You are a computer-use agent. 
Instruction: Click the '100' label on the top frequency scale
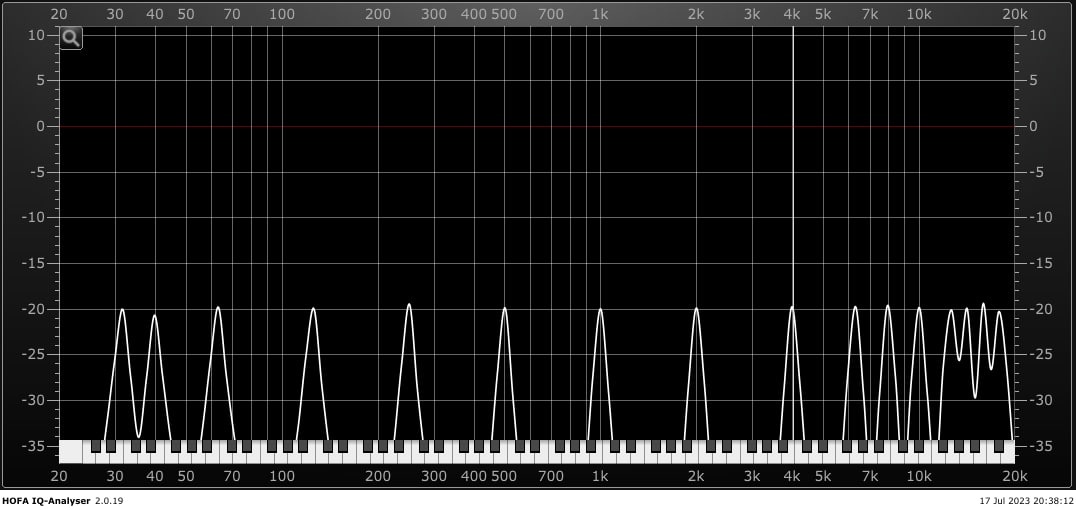(282, 14)
